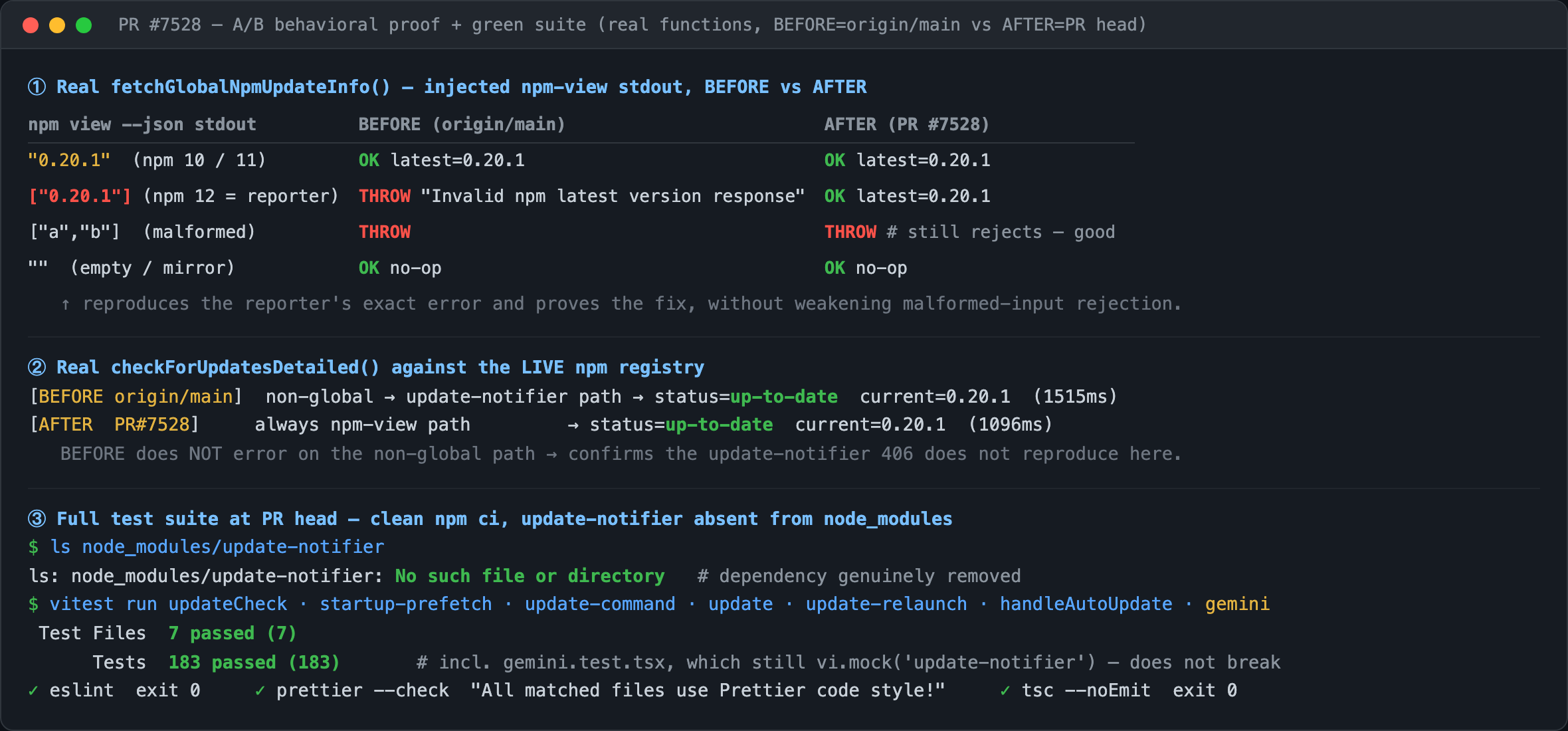The width and height of the screenshot is (1568, 731).
Task: Click standalone "update" between update-command and update-relaunch
Action: click(741, 604)
